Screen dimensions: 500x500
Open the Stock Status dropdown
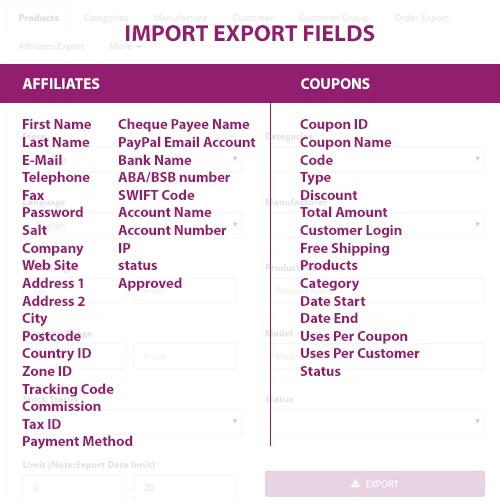[x=132, y=422]
